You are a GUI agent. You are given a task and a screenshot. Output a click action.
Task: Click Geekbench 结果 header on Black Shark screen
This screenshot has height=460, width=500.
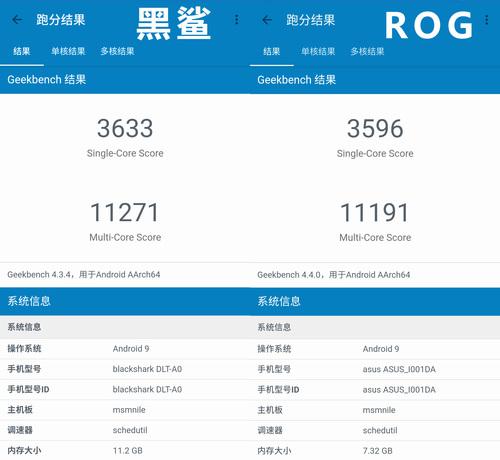click(x=47, y=80)
